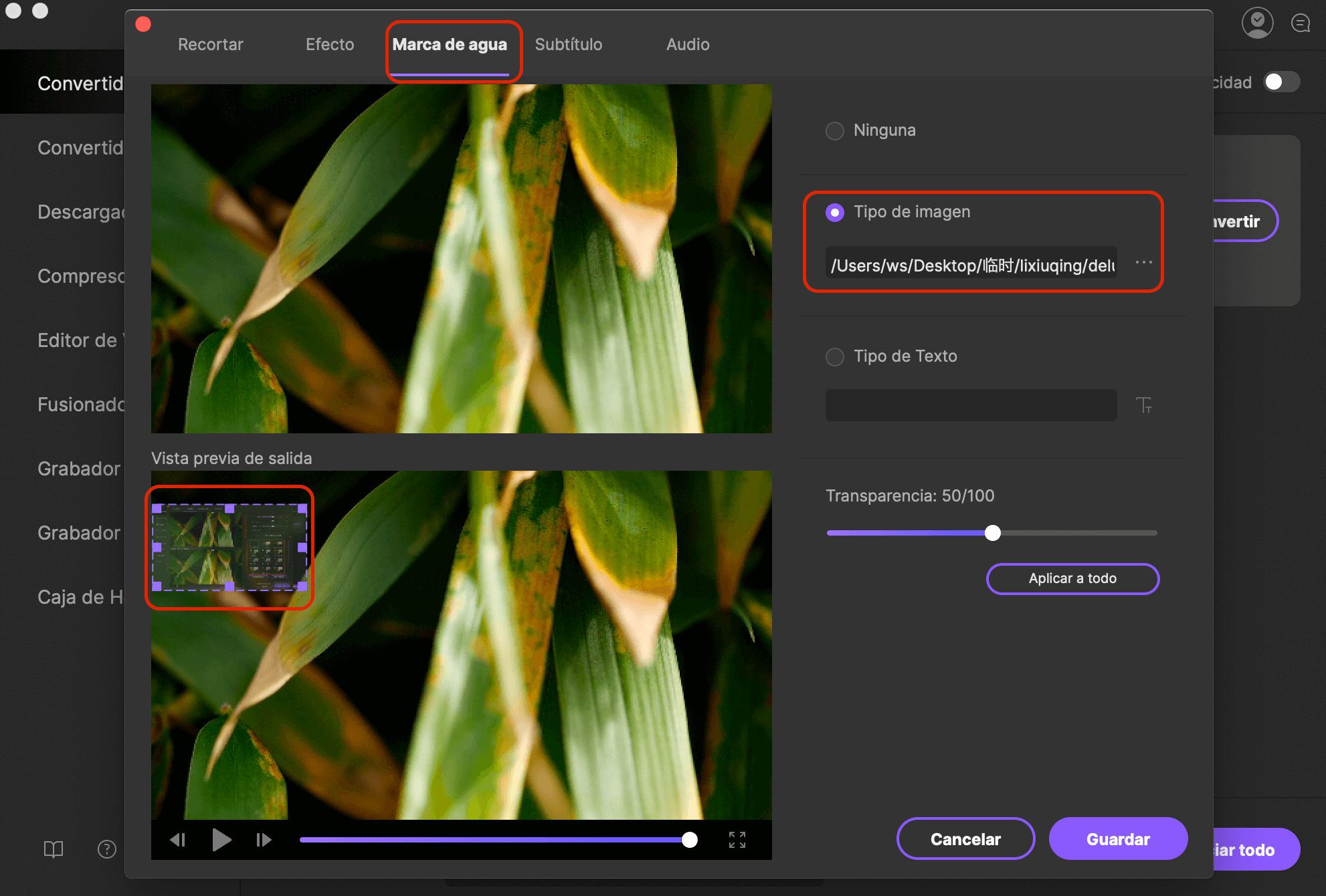This screenshot has width=1326, height=896.
Task: Select the Marca de agua tab
Action: pyautogui.click(x=450, y=44)
